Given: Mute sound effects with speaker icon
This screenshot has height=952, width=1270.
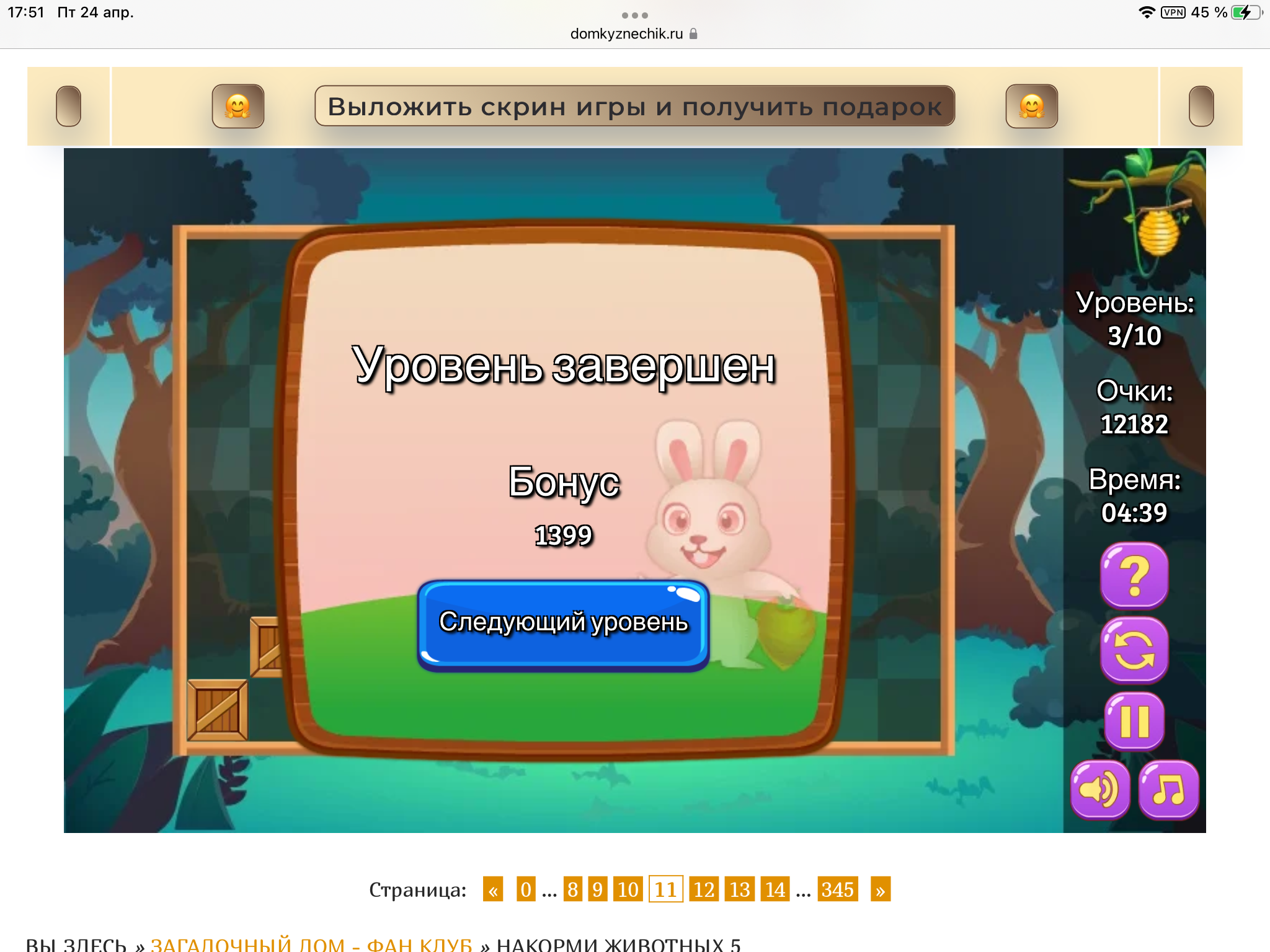Looking at the screenshot, I should pyautogui.click(x=1099, y=790).
